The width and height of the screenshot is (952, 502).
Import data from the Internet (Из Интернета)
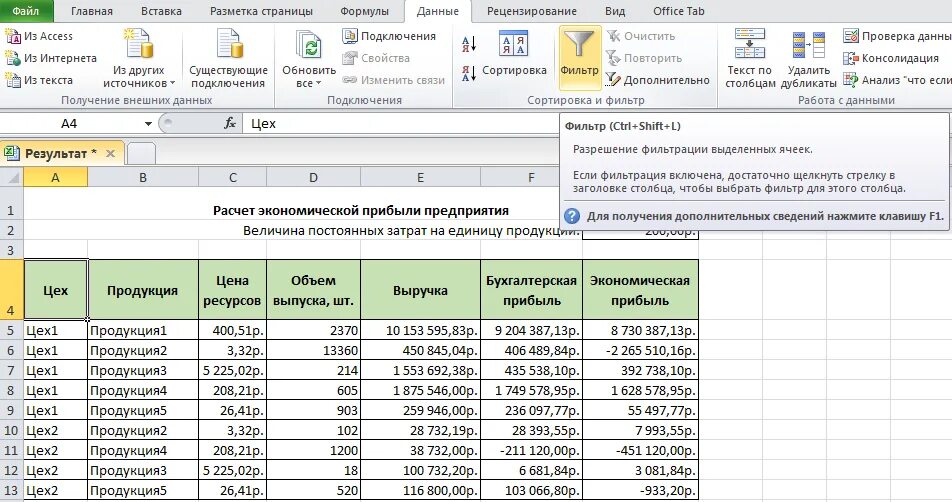[51, 58]
